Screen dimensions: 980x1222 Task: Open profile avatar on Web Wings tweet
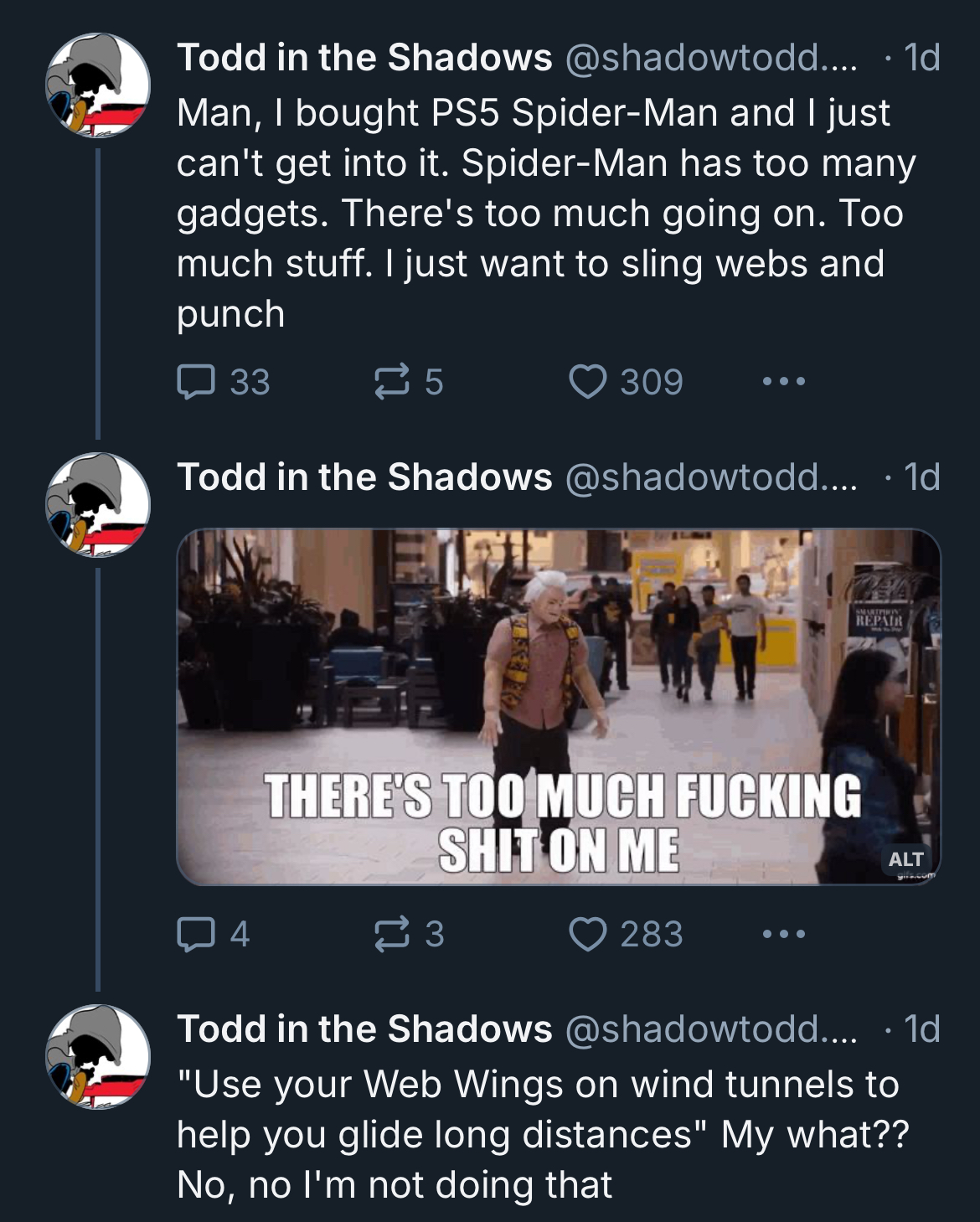pos(98,1056)
